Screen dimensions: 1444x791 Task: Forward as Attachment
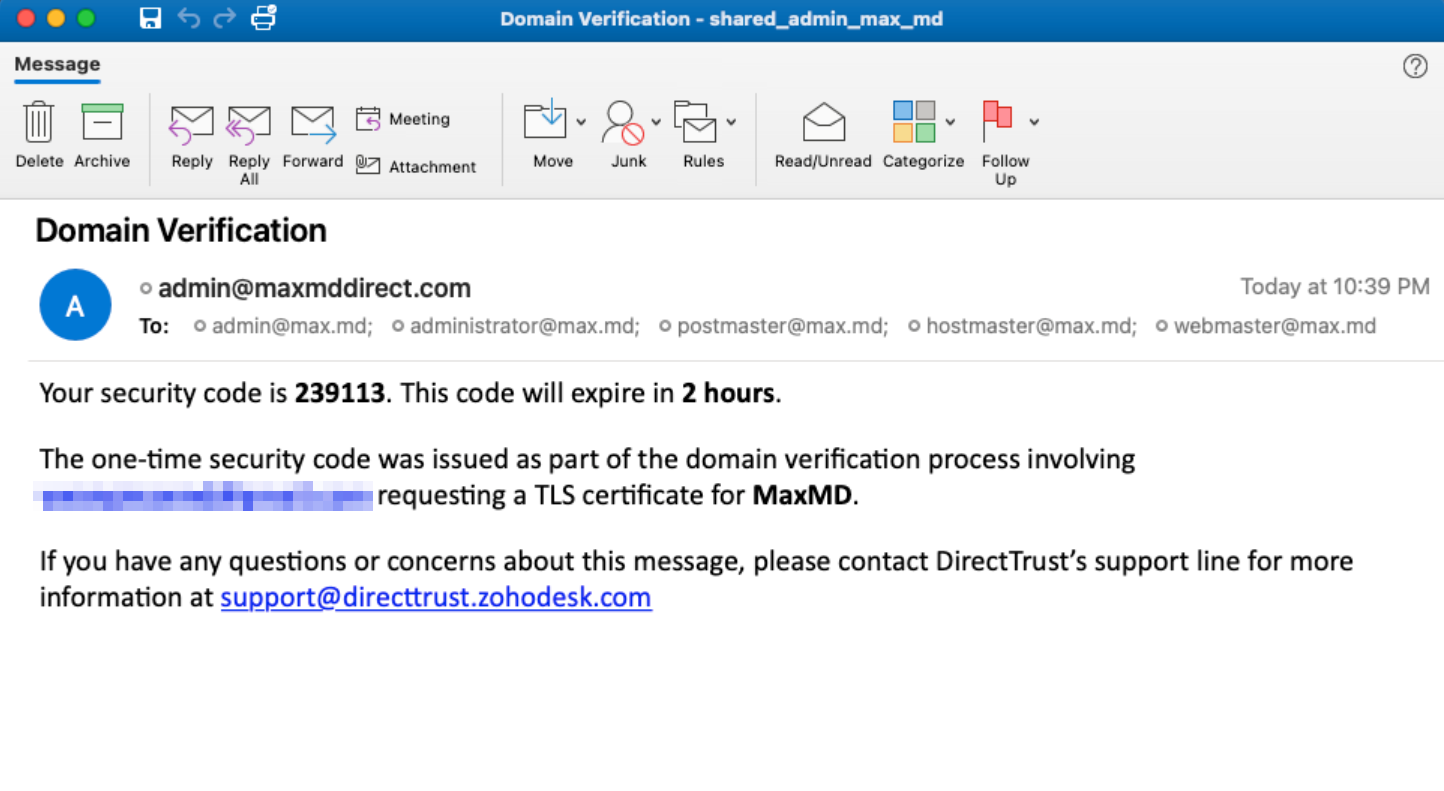coord(417,167)
